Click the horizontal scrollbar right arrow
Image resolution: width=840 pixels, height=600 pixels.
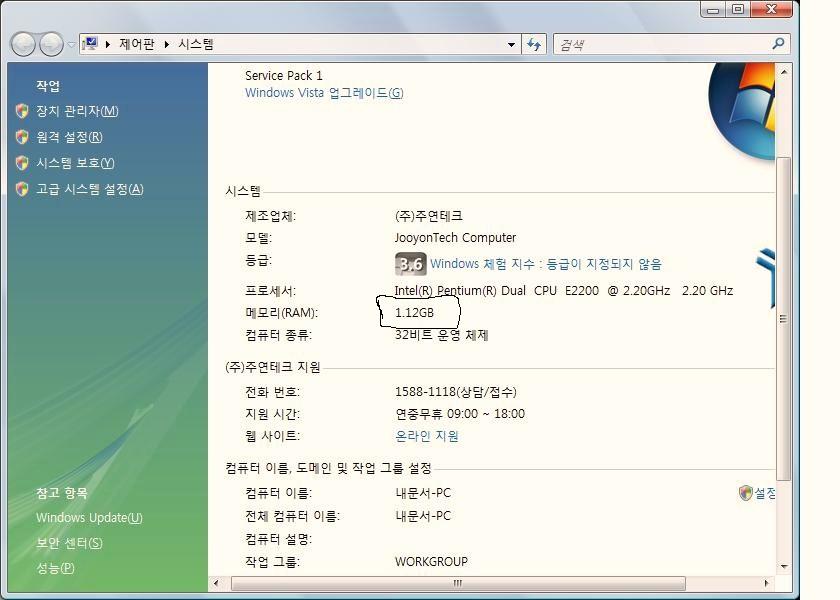tap(767, 583)
